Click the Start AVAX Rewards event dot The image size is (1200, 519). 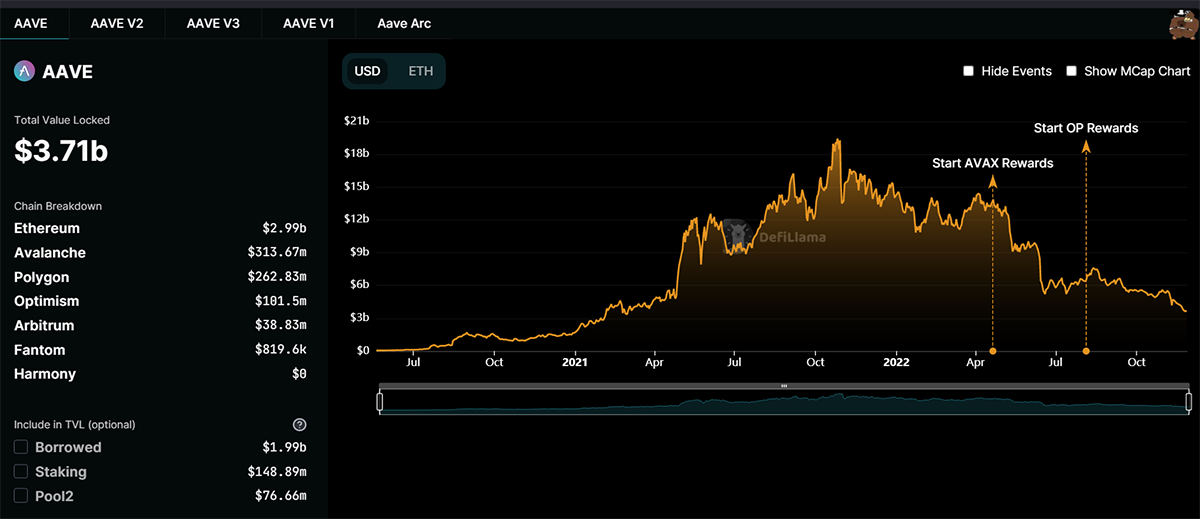993,351
